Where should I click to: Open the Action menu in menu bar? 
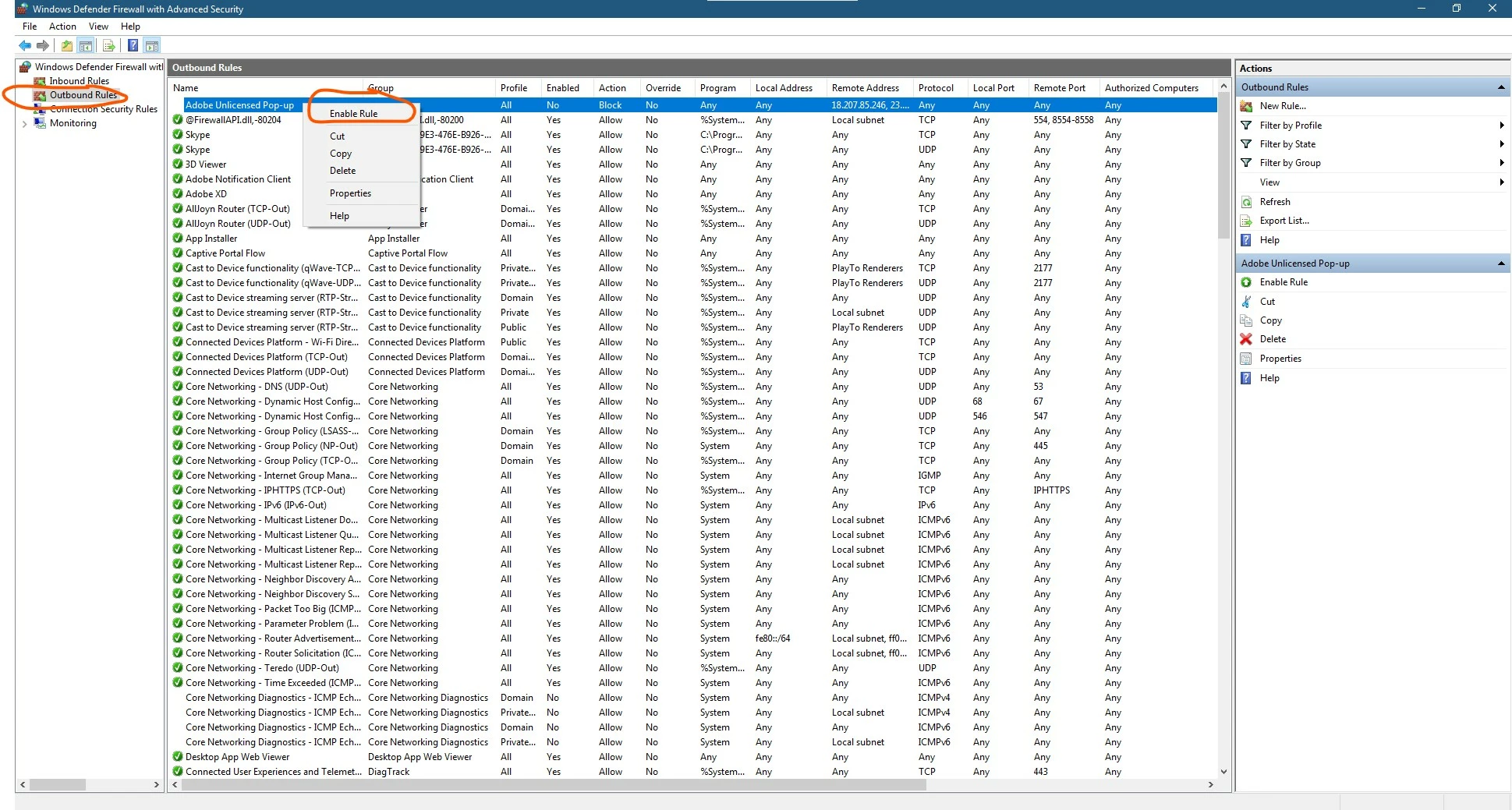tap(62, 27)
